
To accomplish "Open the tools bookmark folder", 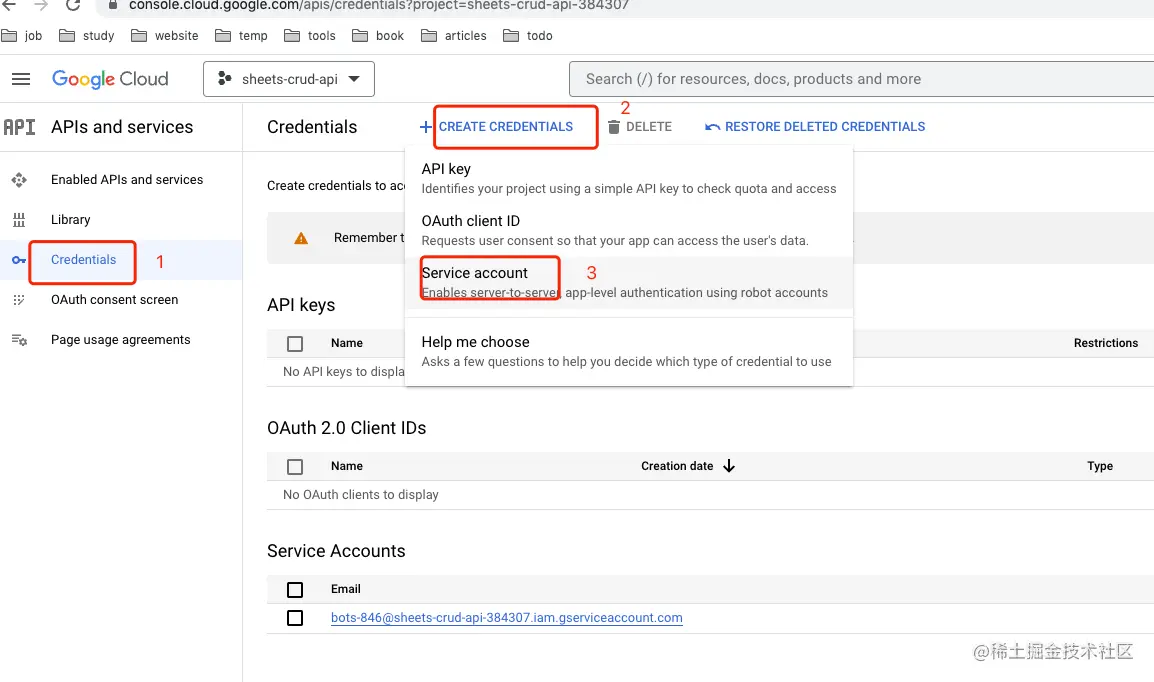I will [x=310, y=36].
